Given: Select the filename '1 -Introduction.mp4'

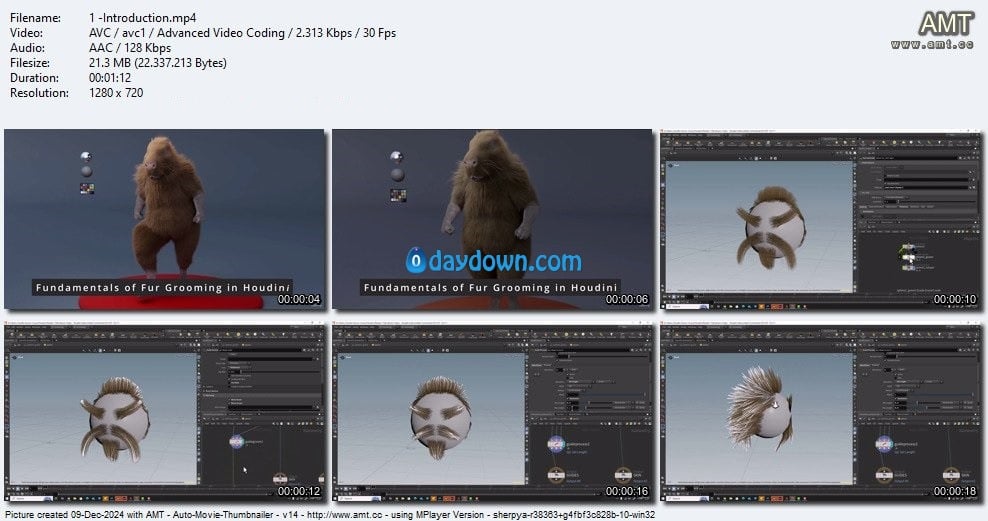Looking at the screenshot, I should click(x=142, y=18).
